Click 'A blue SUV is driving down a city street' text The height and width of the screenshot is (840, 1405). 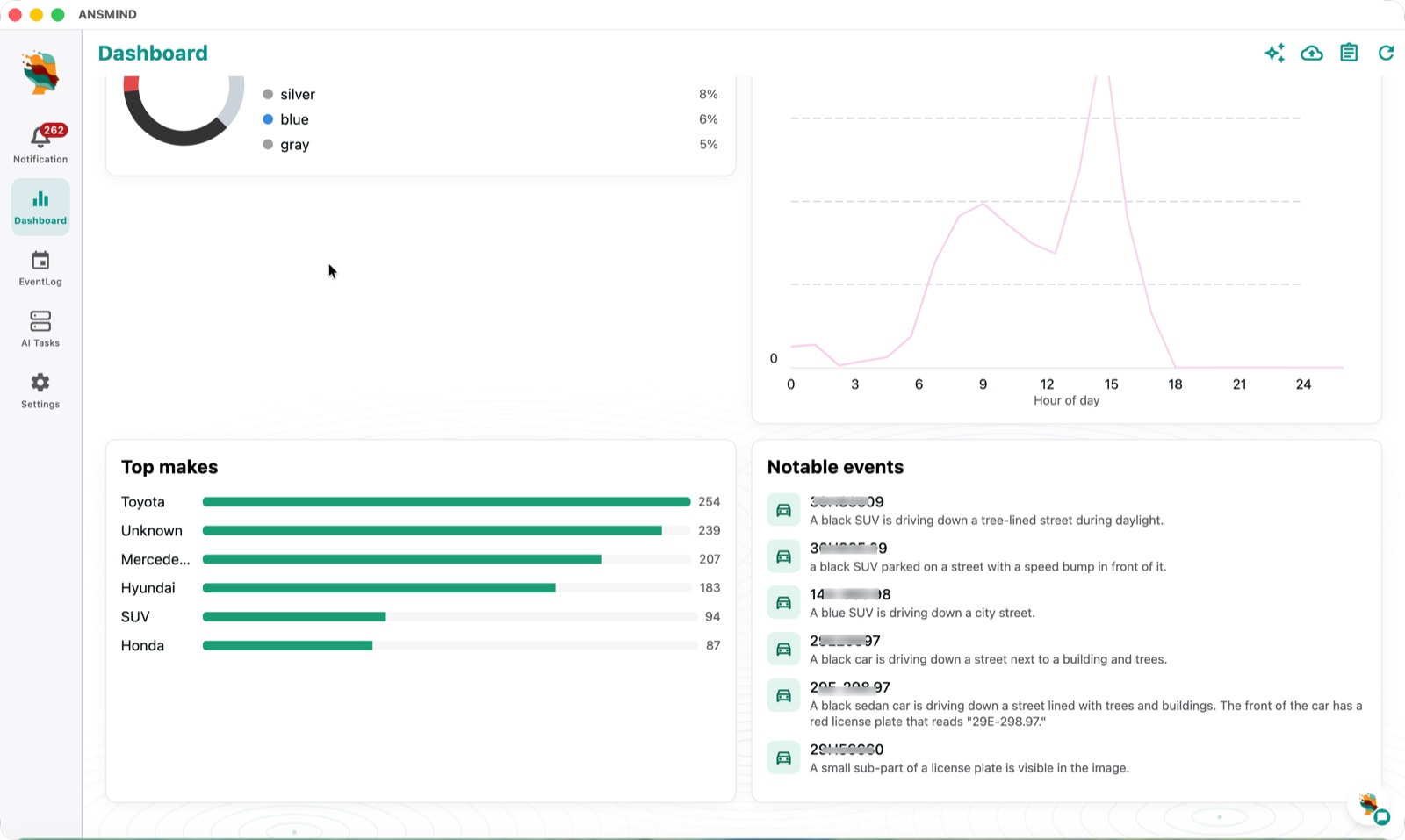[922, 614]
